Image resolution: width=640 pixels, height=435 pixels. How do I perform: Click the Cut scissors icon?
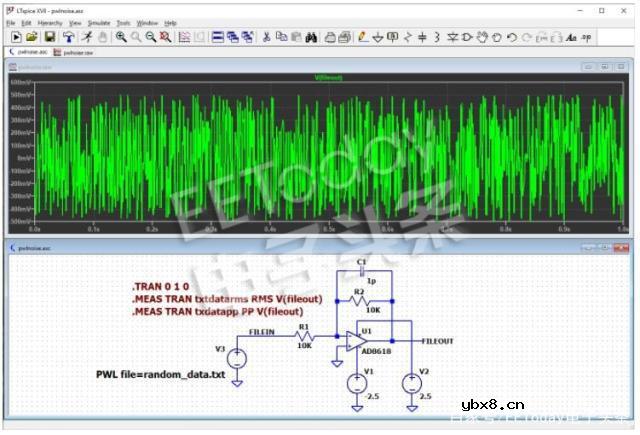click(267, 37)
